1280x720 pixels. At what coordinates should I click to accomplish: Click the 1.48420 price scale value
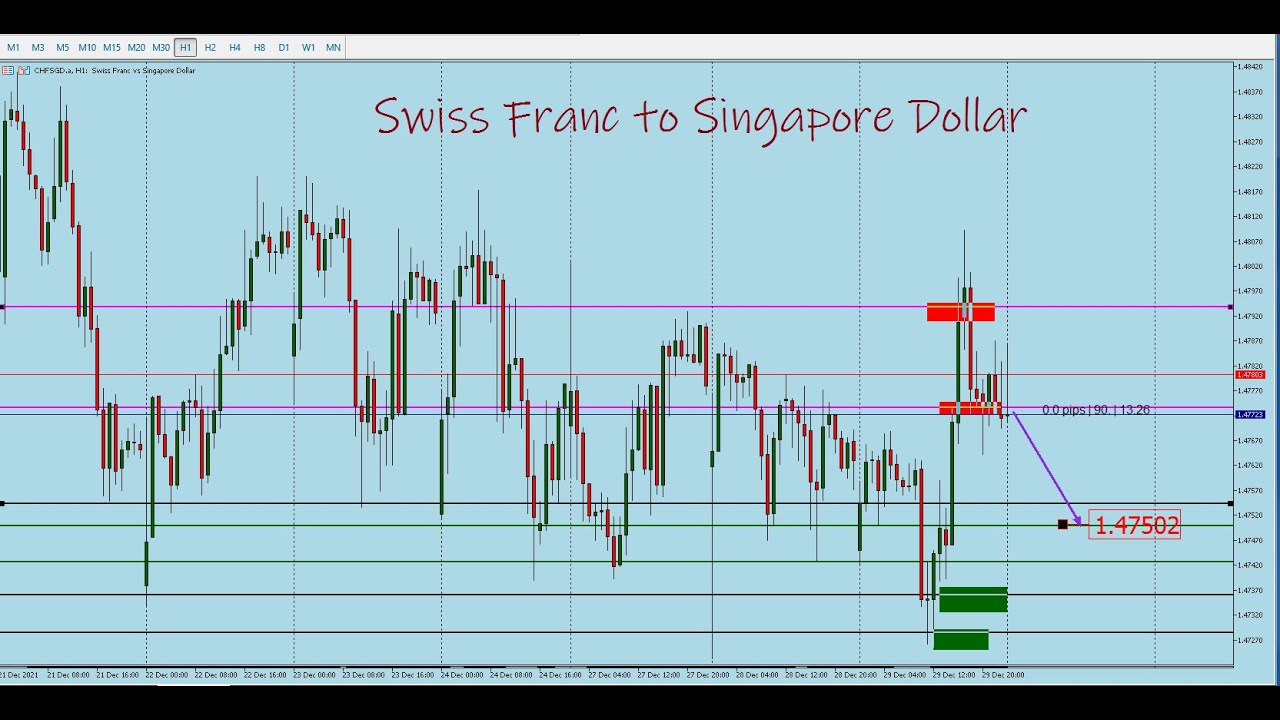point(1250,67)
